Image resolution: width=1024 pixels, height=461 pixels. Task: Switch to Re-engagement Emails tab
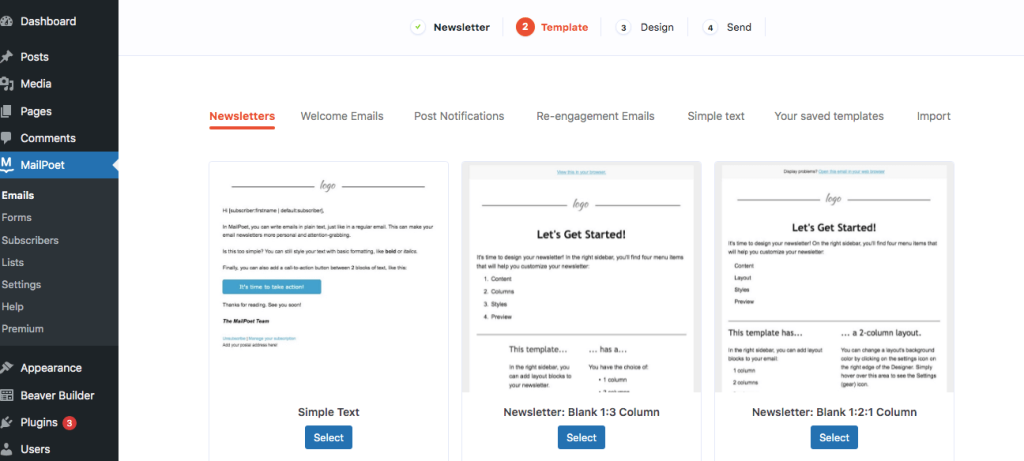click(x=596, y=116)
